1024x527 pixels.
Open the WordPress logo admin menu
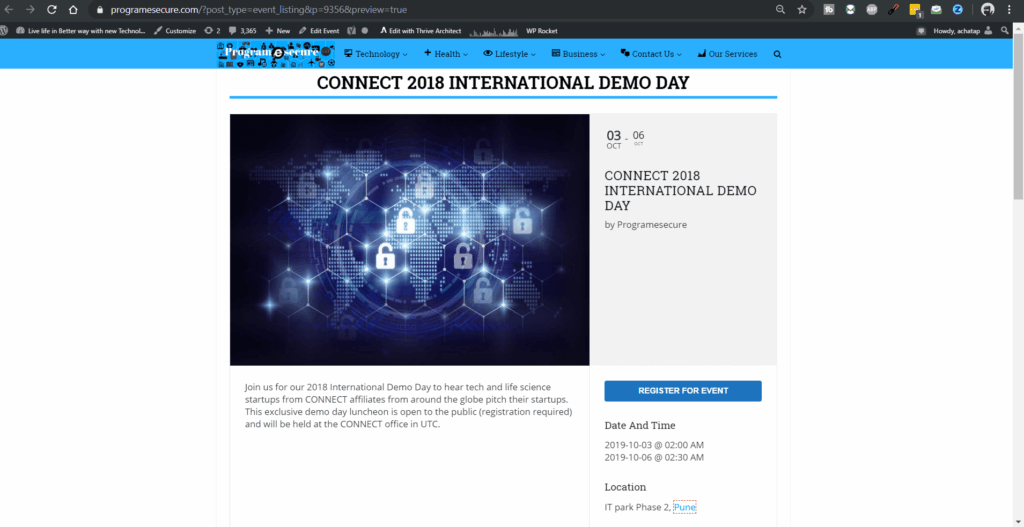7,31
